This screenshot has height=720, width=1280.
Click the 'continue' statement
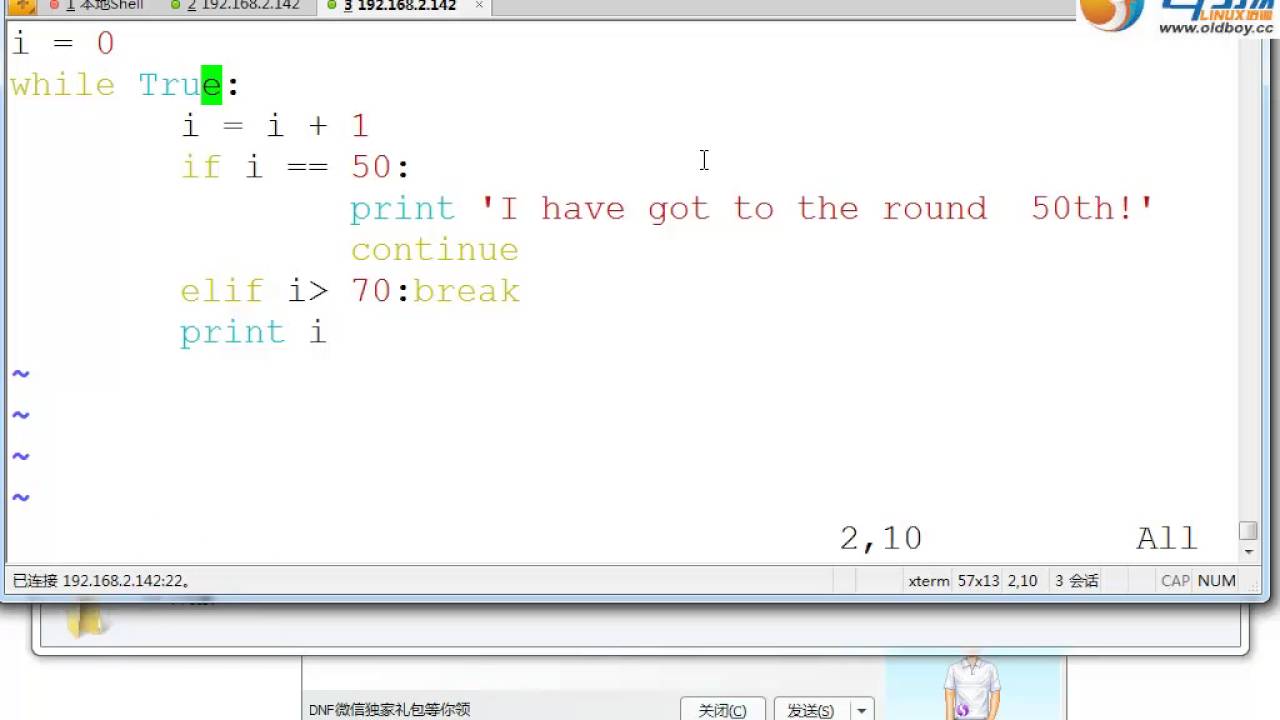(x=434, y=250)
